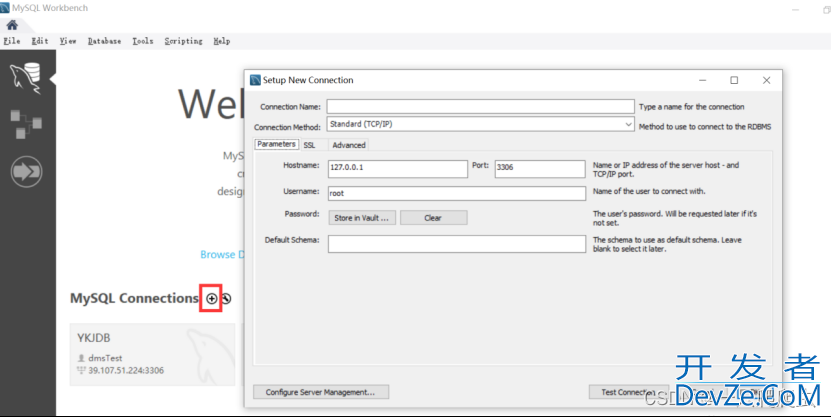Click the 39.107.51.224:3306 host text
The height and width of the screenshot is (417, 831).
[x=126, y=370]
